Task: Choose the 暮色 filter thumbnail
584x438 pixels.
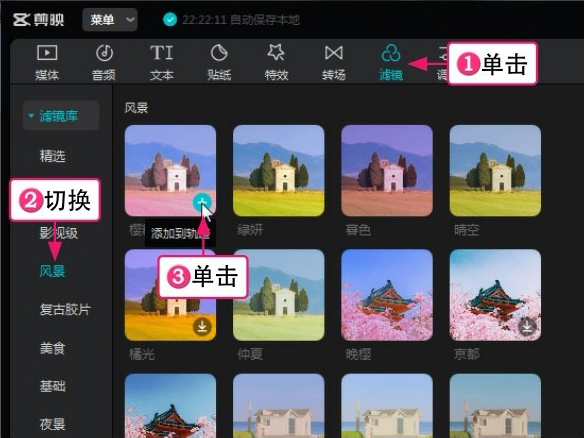Action: tap(387, 171)
